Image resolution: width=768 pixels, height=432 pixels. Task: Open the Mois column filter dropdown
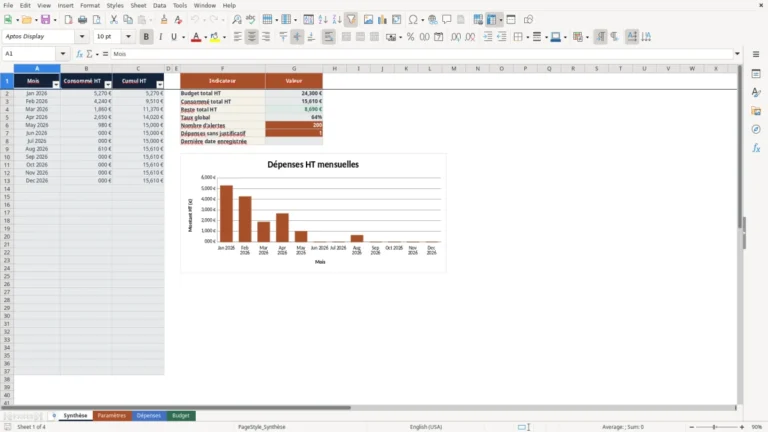[56, 85]
